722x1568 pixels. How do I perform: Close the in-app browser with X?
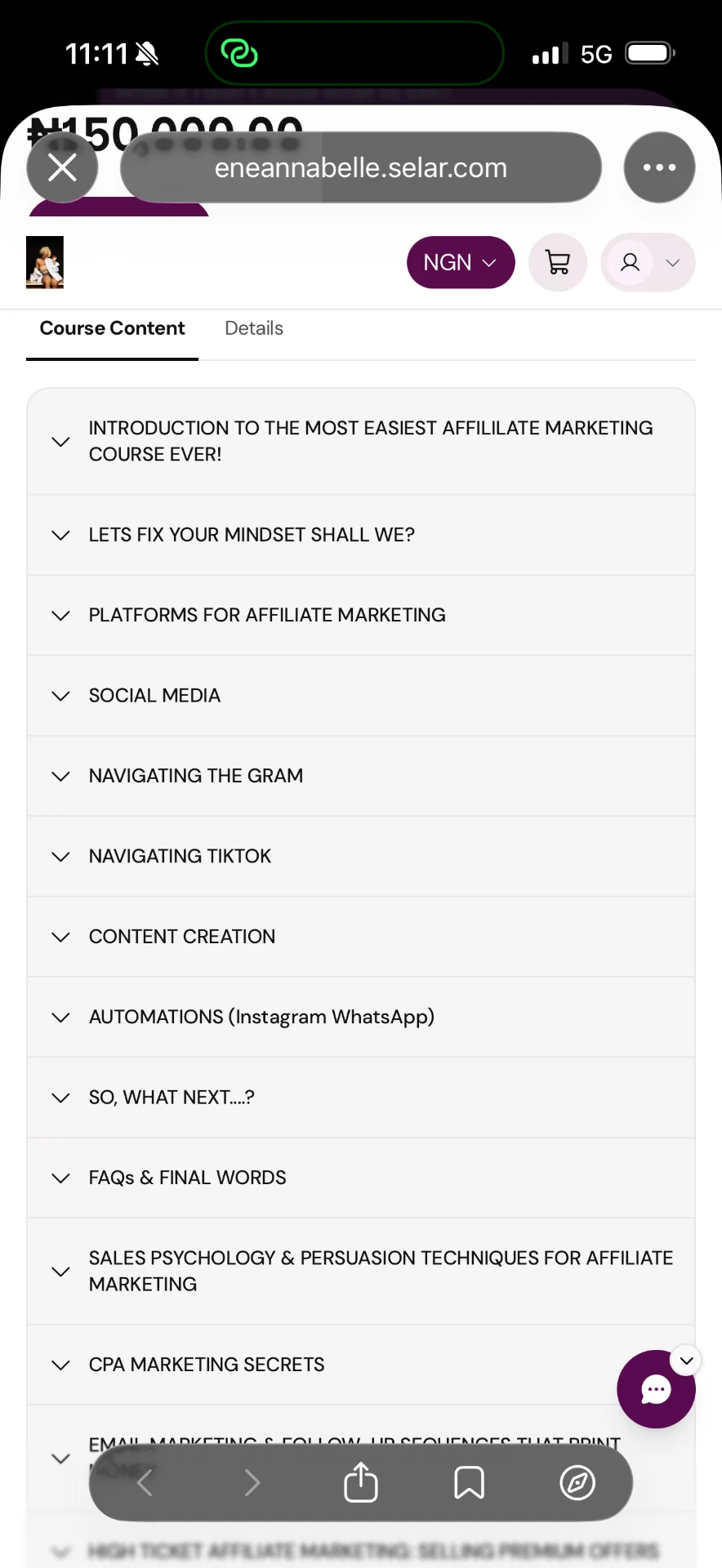[62, 167]
